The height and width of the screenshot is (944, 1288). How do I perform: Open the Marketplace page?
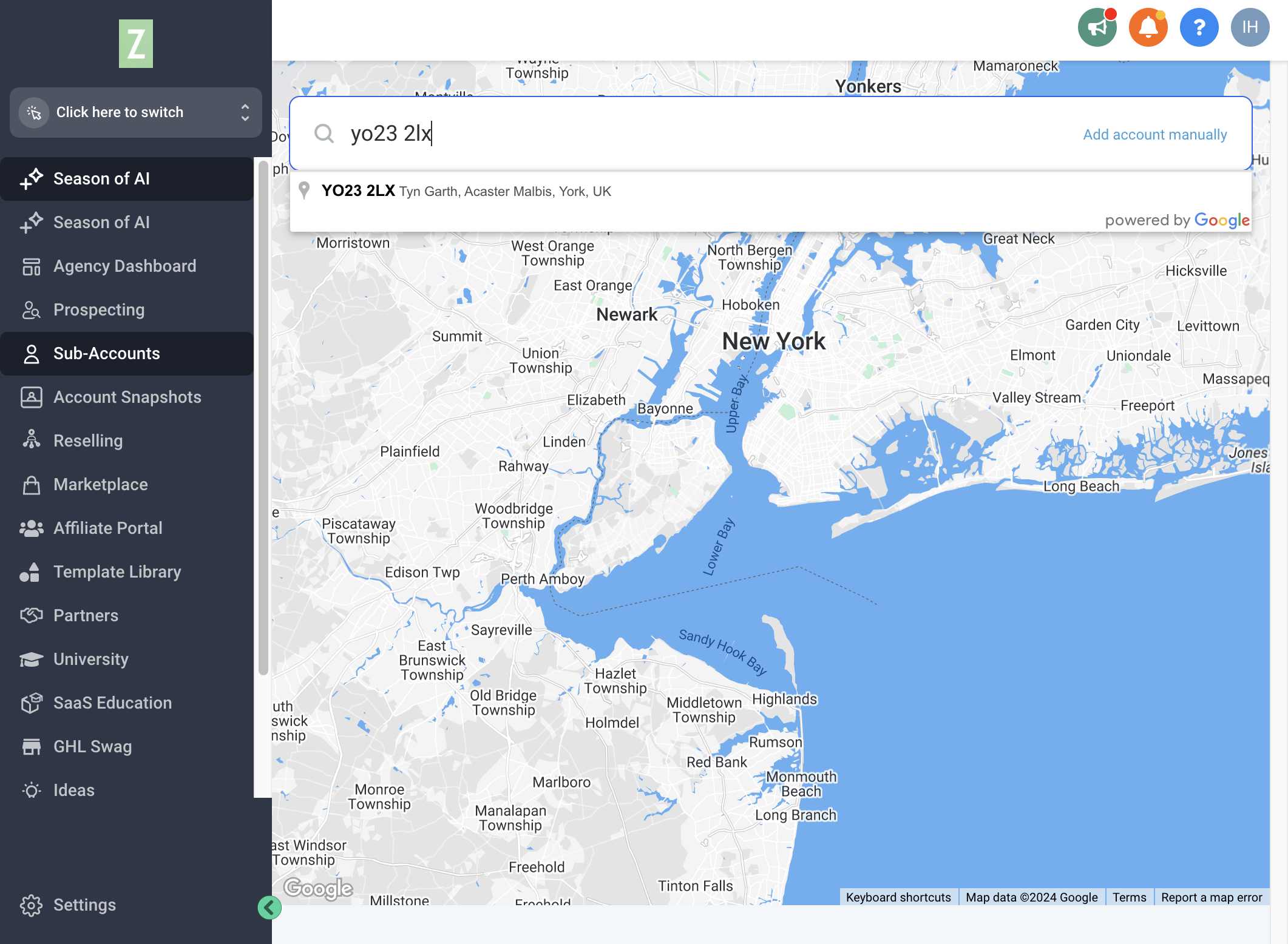click(127, 485)
